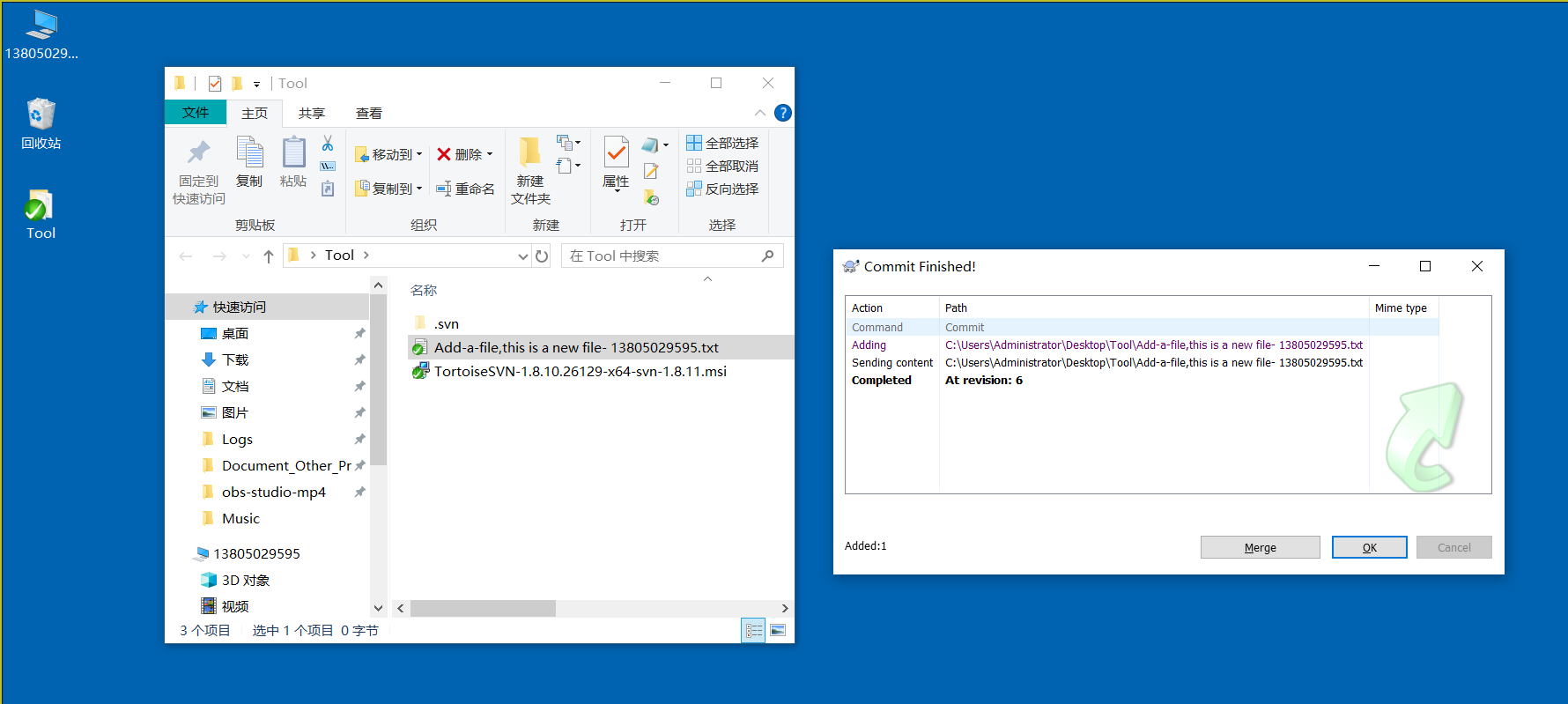The width and height of the screenshot is (1568, 704).
Task: Select Pictures in navigation pane
Action: [235, 412]
